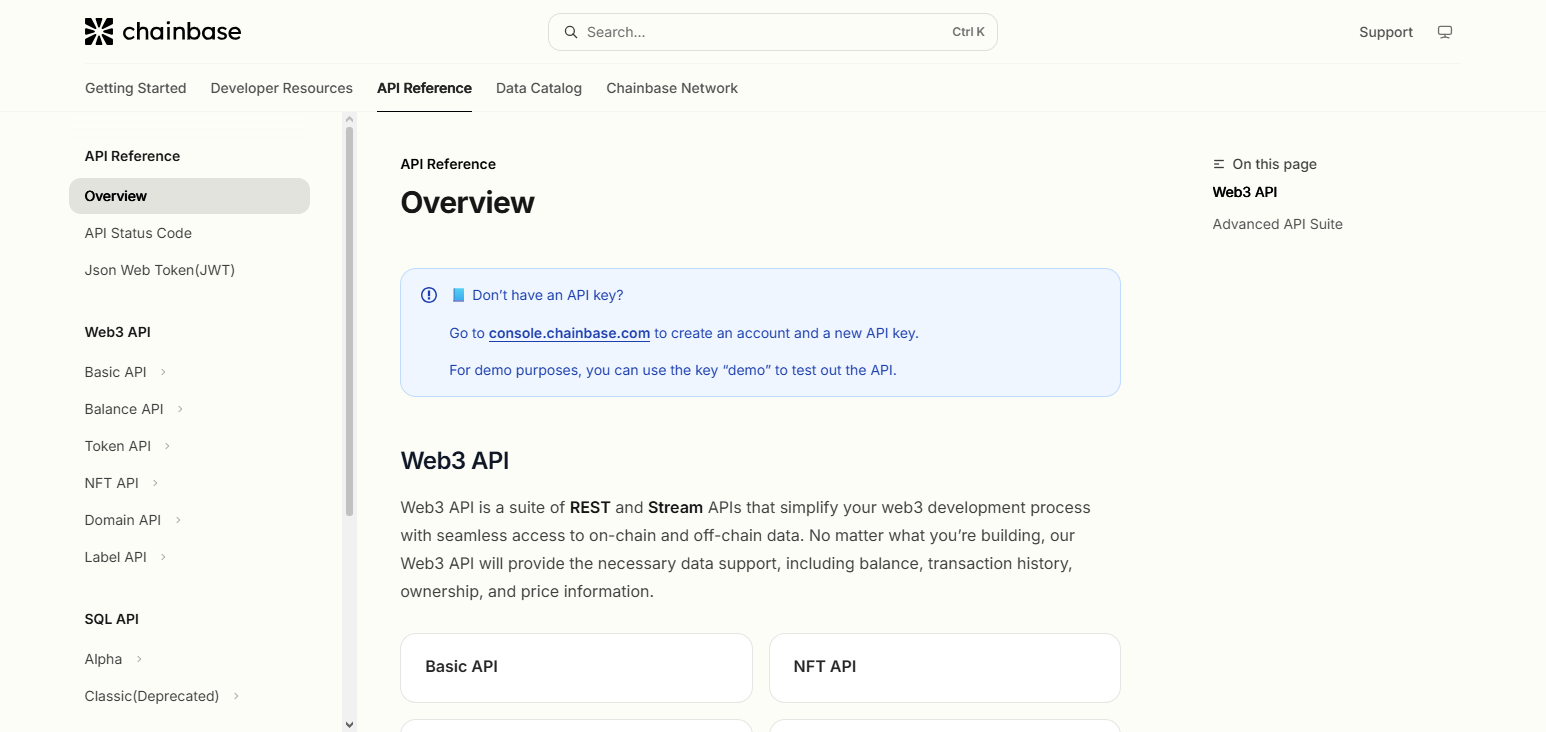This screenshot has height=732, width=1546.
Task: Toggle the theme mode monitor icon
Action: 1444,32
